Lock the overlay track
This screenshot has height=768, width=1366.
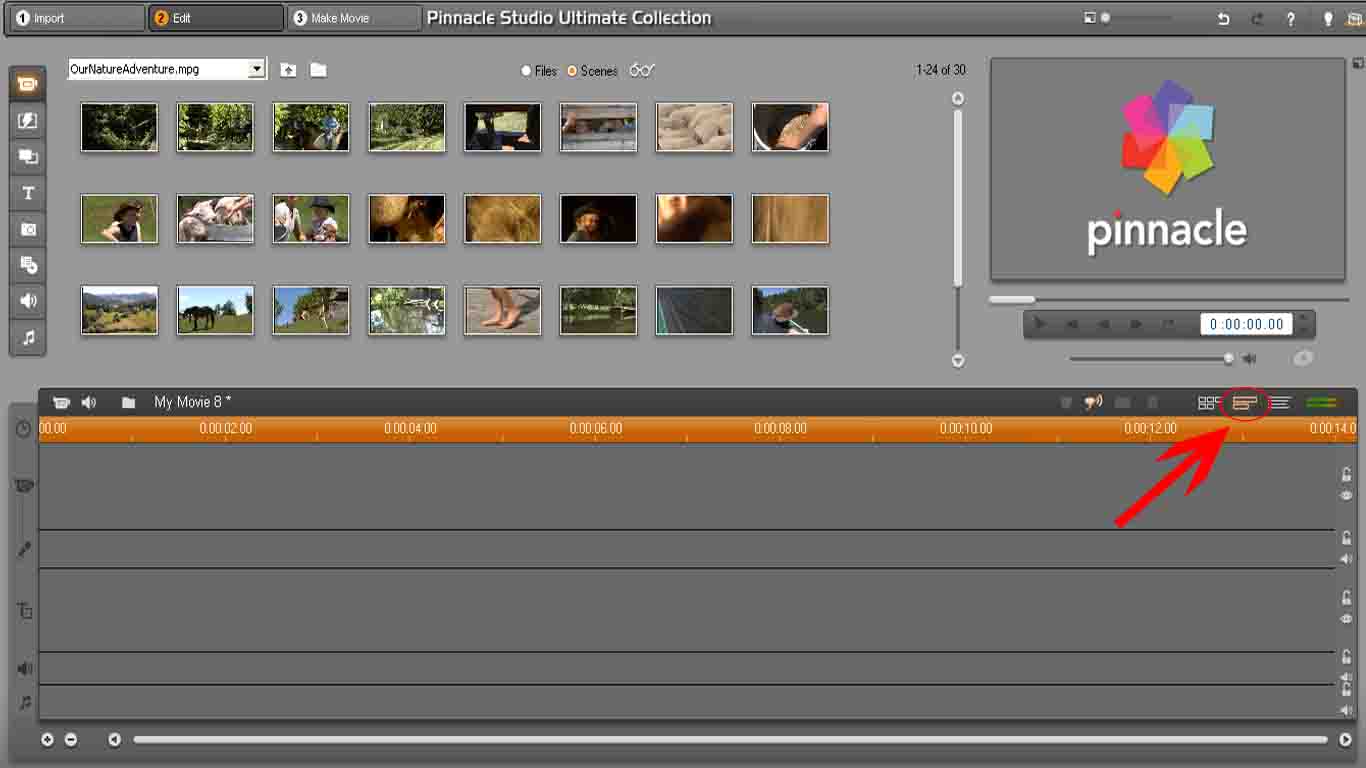pyautogui.click(x=1347, y=598)
